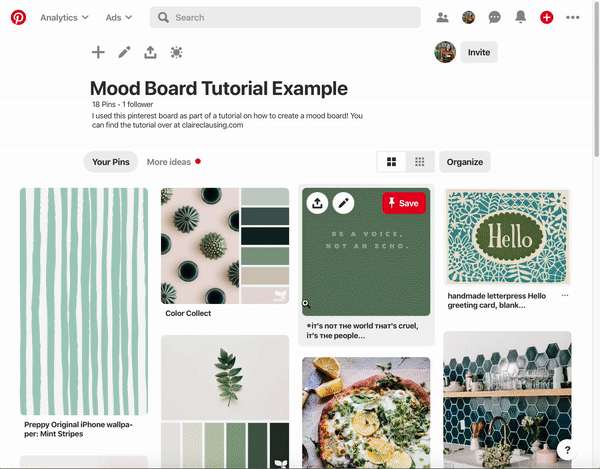Click the Save button on green quote pin
The width and height of the screenshot is (600, 469).
tap(404, 203)
